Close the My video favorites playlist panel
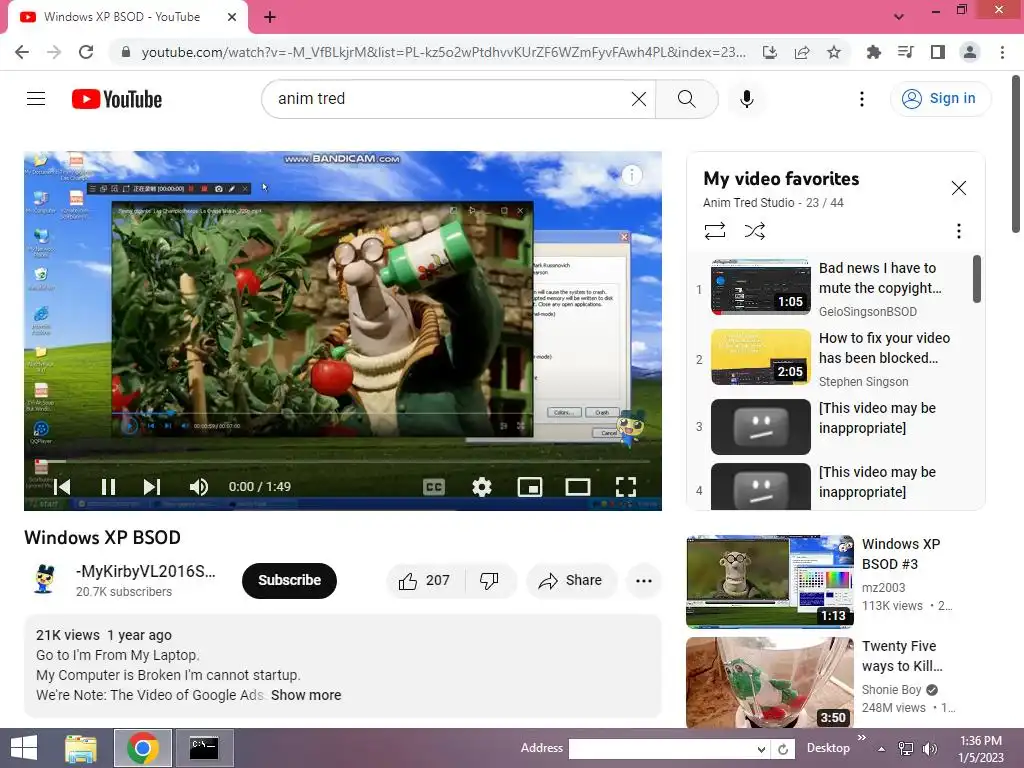 pyautogui.click(x=959, y=188)
